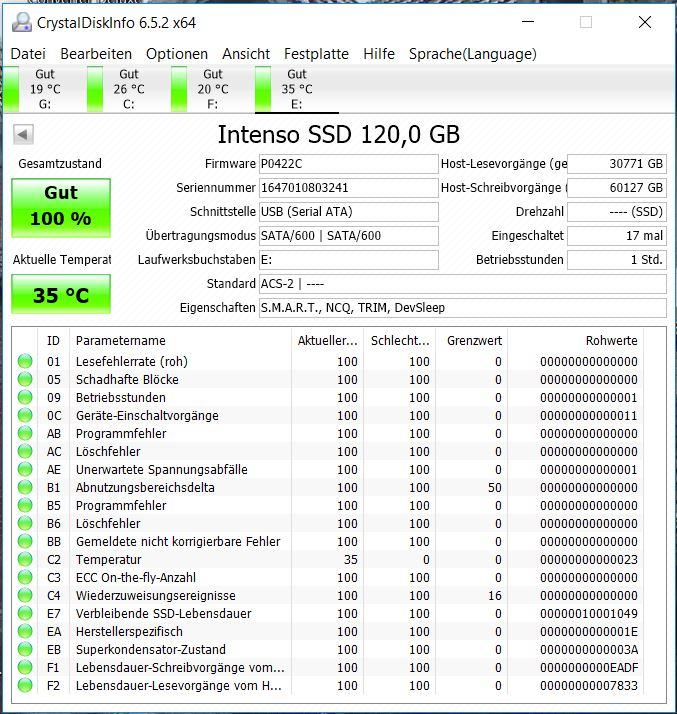677x714 pixels.
Task: Click status circle icon for Lesefehlerrate row
Action: pyautogui.click(x=25, y=362)
